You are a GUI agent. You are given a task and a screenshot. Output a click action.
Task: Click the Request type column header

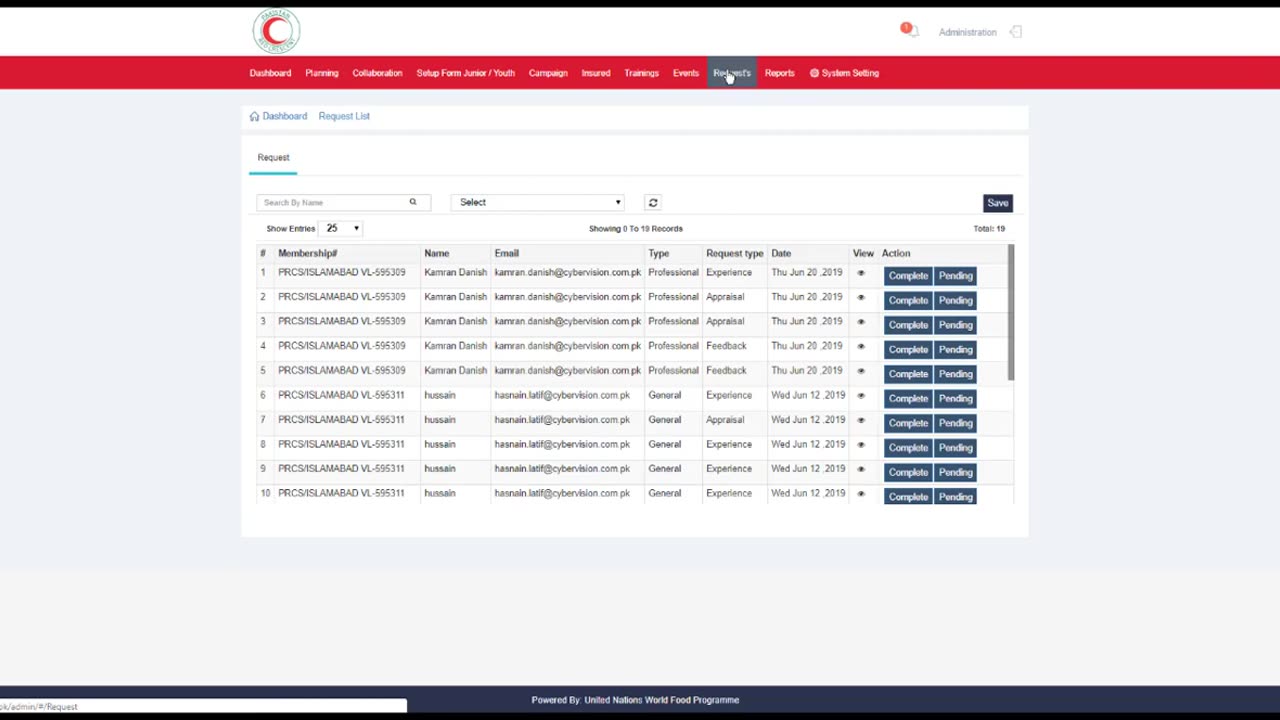734,253
